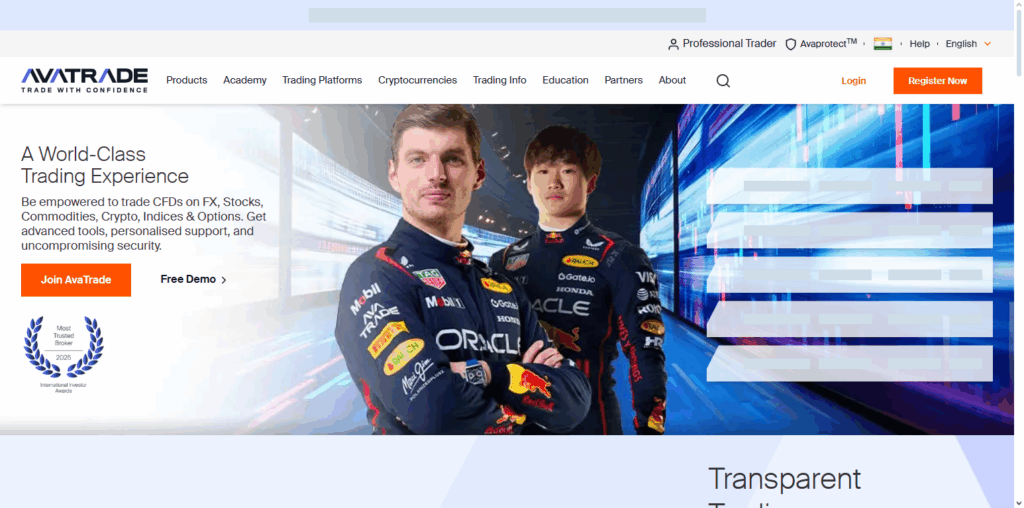This screenshot has height=508, width=1024.
Task: Expand the English language dropdown
Action: click(968, 44)
